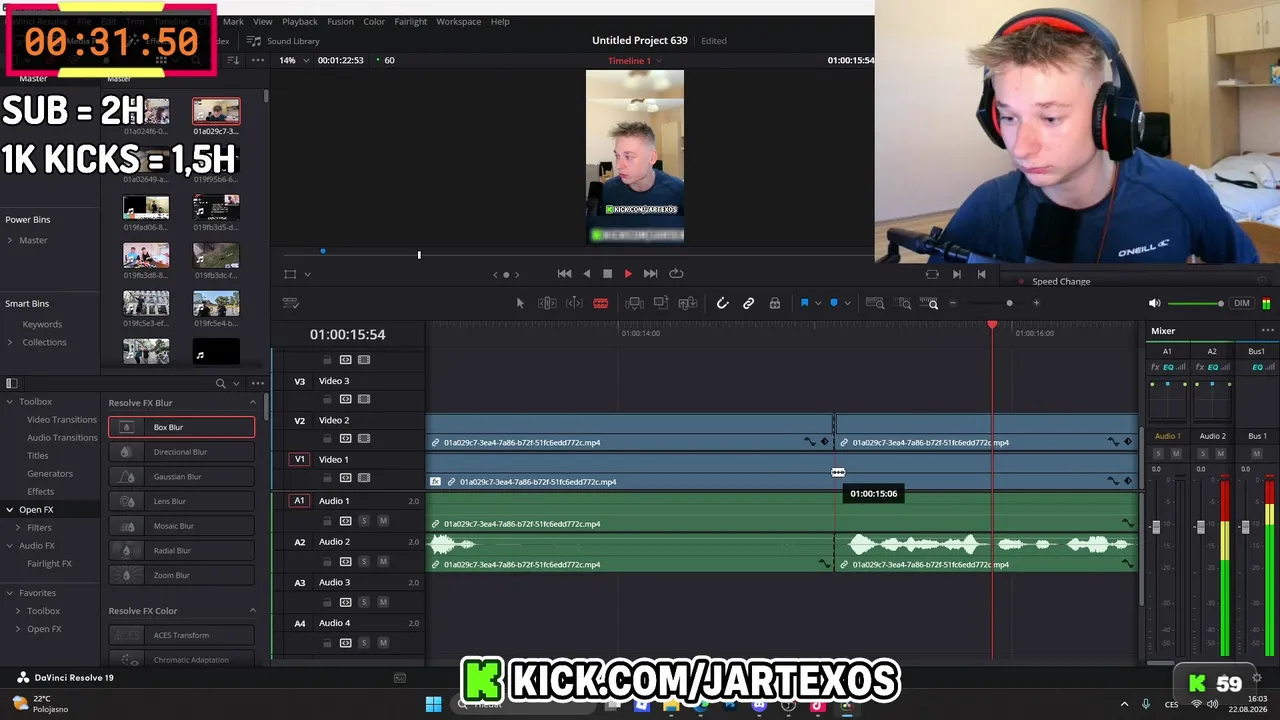This screenshot has width=1280, height=720.
Task: Expand the Filters tree item
Action: 18,527
